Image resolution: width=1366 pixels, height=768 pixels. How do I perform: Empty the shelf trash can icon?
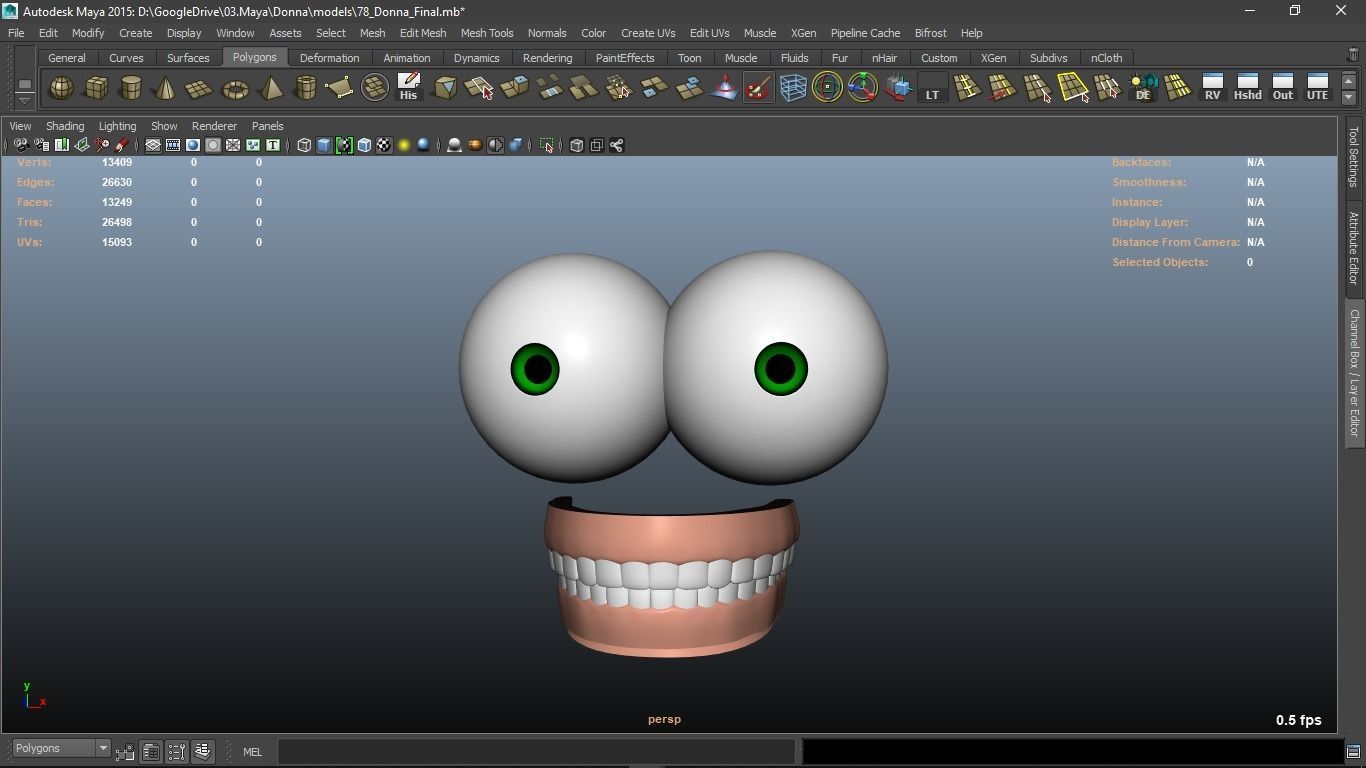1354,56
